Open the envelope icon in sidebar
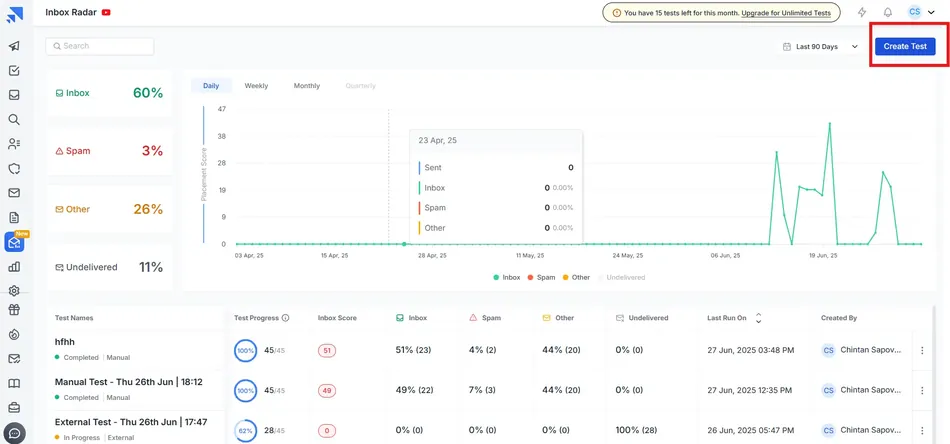 point(14,193)
